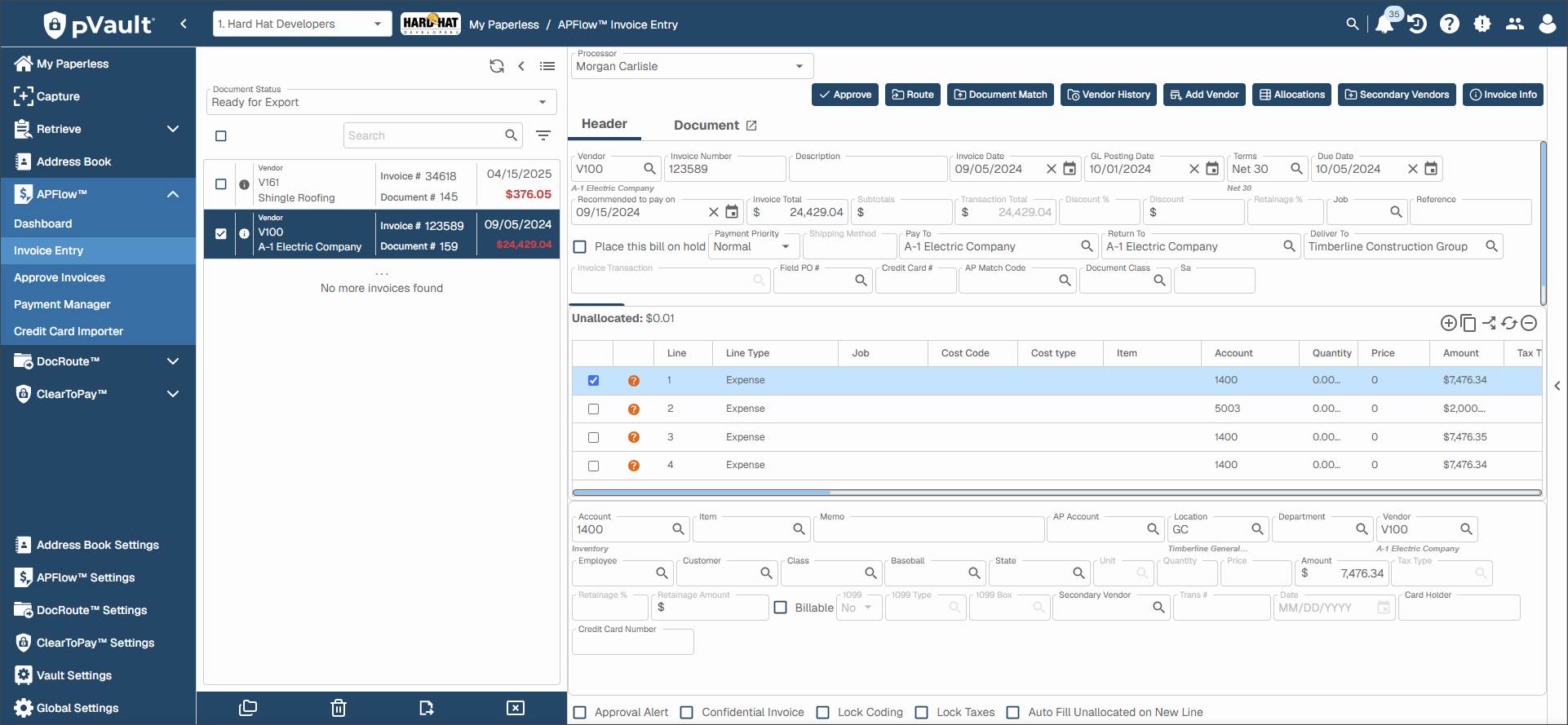Open the Invoice Date calendar picker
1568x725 pixels.
pos(1070,169)
